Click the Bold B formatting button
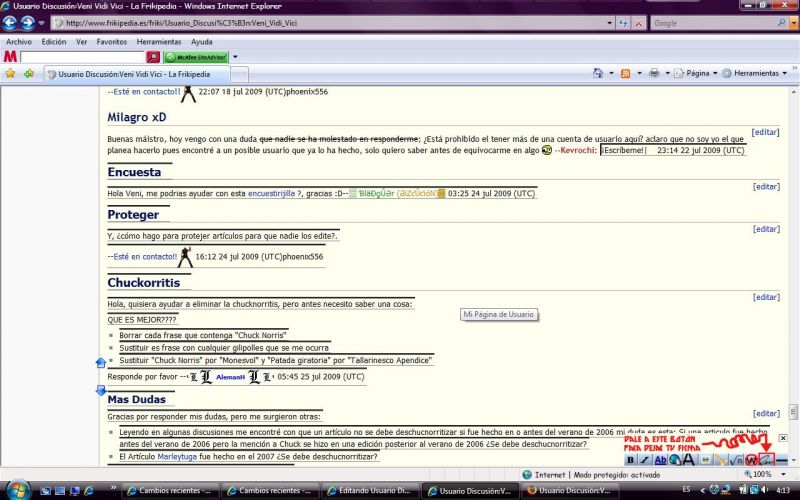This screenshot has height=500, width=800. click(x=631, y=460)
